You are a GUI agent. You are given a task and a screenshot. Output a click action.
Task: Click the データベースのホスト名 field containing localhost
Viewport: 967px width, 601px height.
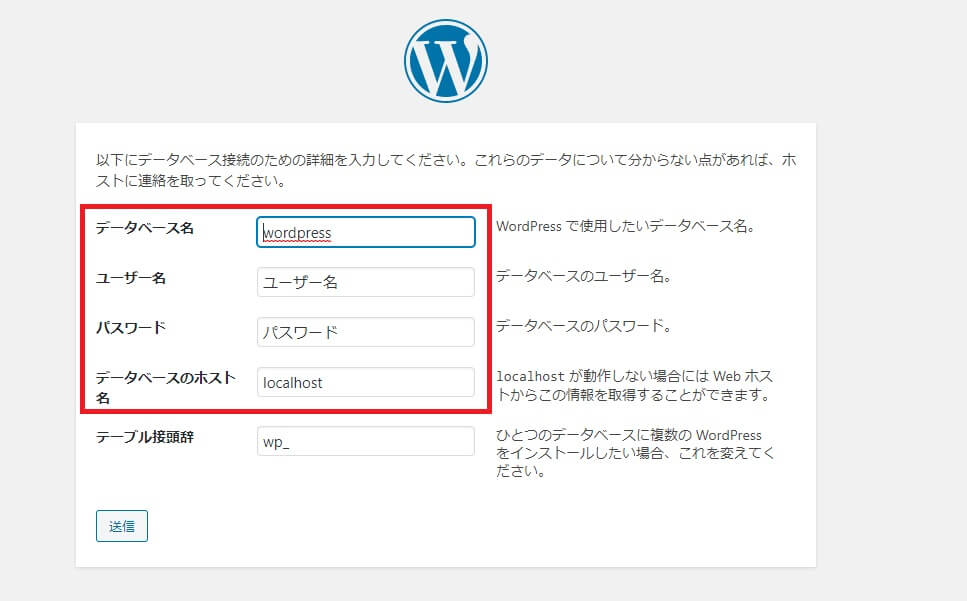[x=366, y=382]
